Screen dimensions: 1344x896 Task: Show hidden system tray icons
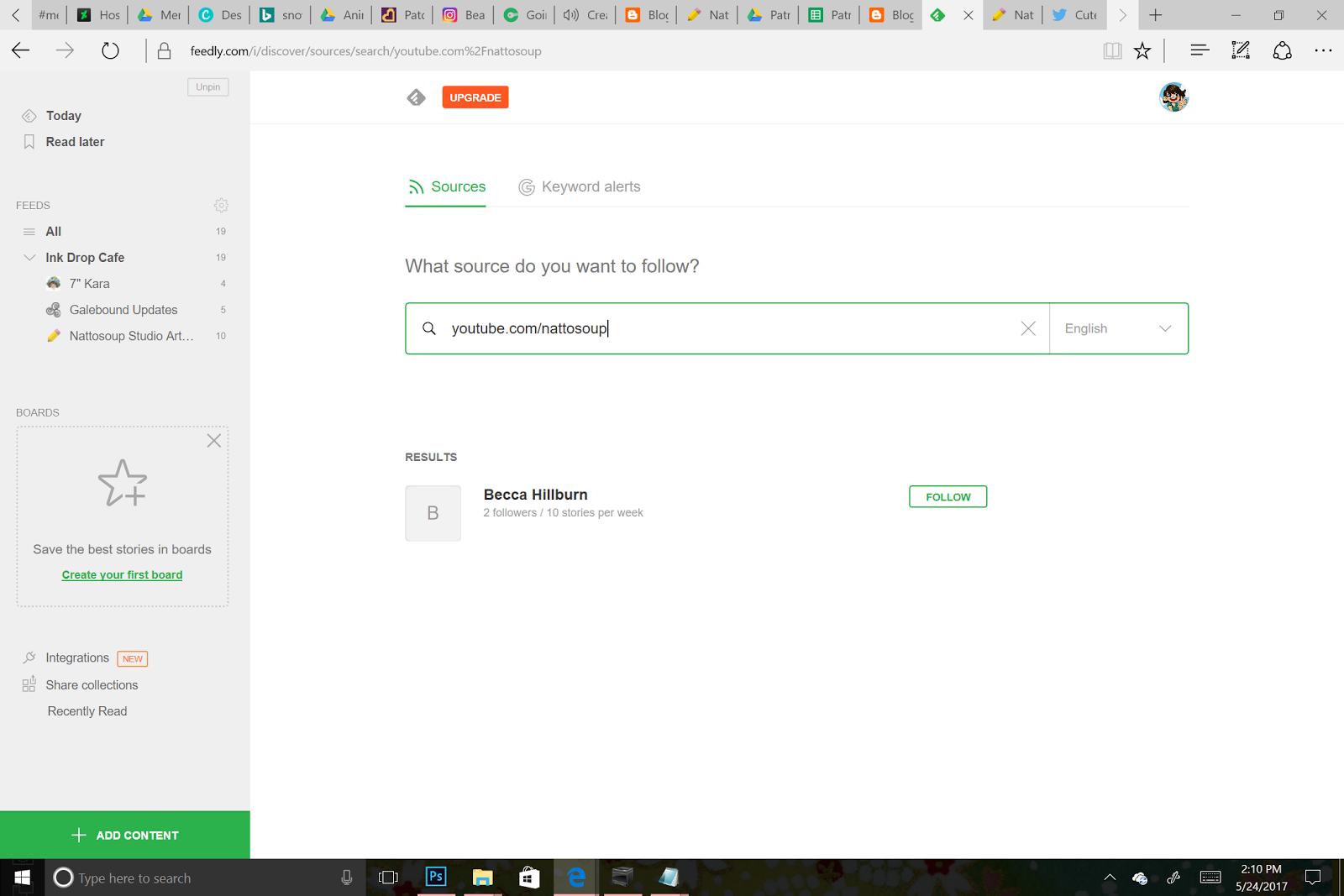(x=1110, y=878)
